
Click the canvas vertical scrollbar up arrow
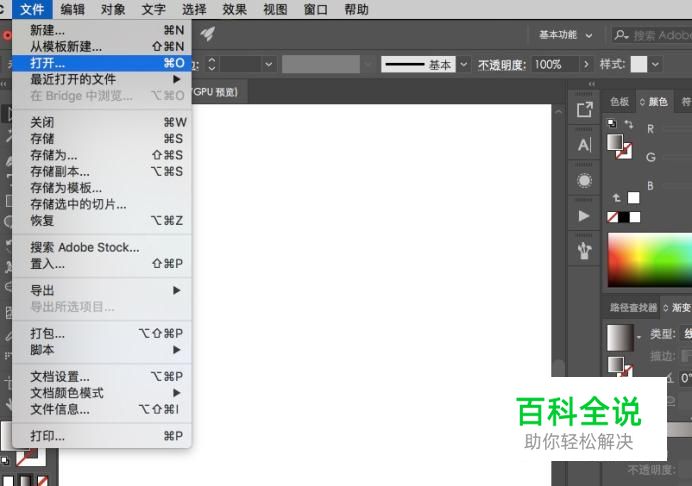tap(559, 112)
